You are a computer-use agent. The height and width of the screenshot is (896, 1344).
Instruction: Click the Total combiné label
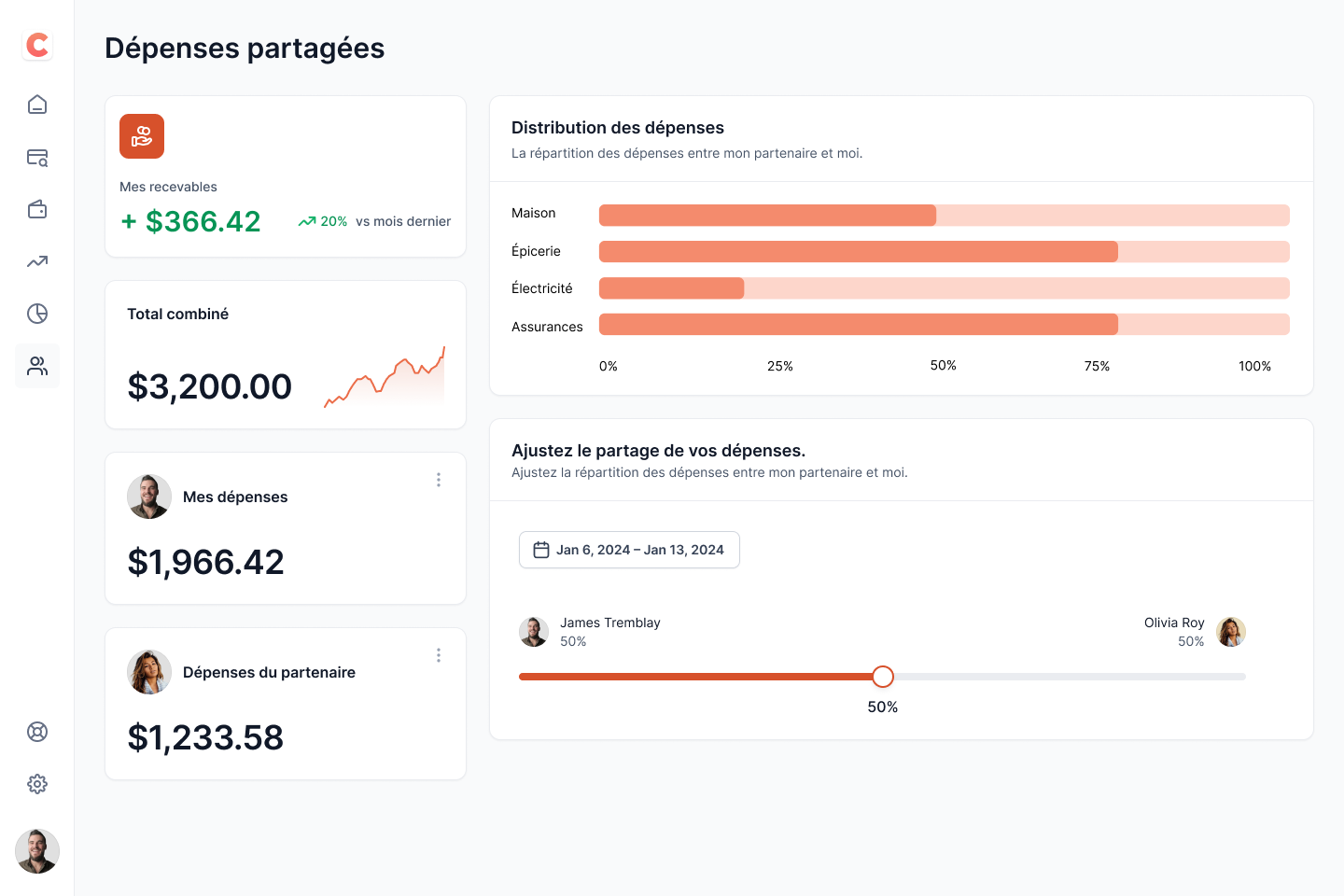coord(178,314)
